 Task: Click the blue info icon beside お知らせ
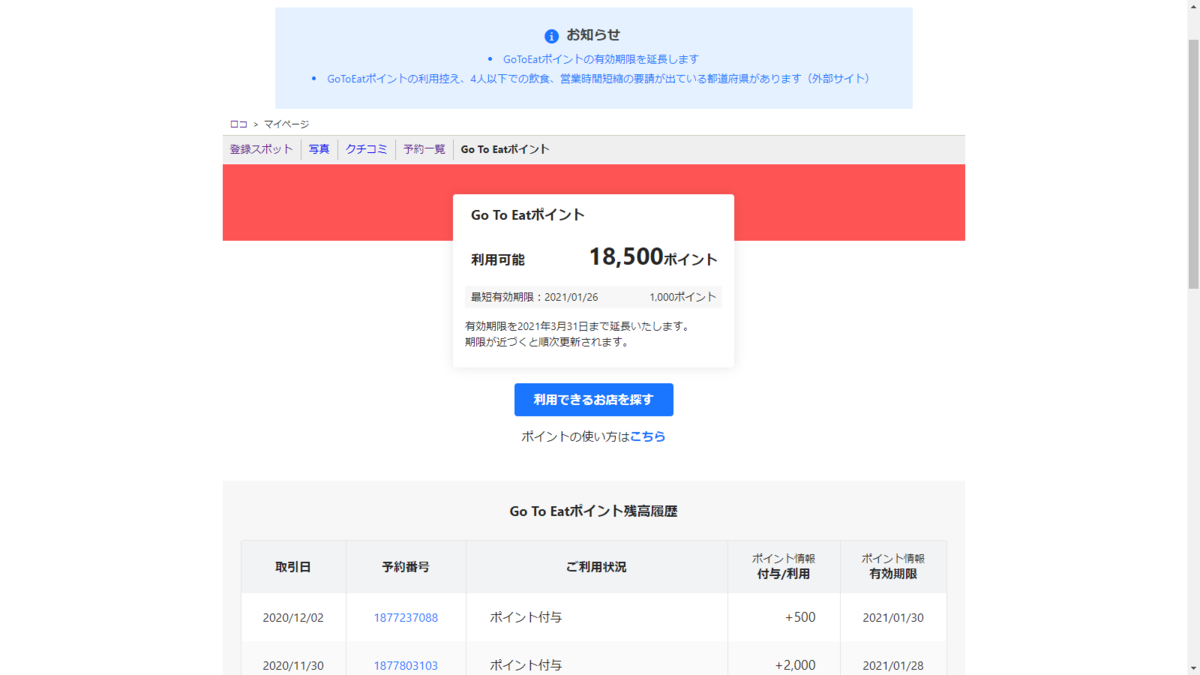click(551, 36)
